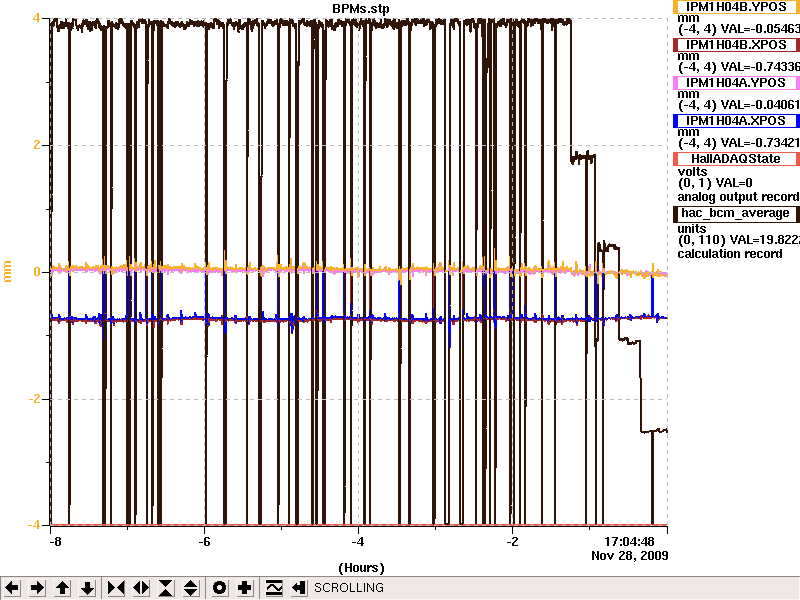Viewport: 800px width, 600px height.
Task: Click the HallADAQState VAL=0 reading
Action: coord(734,183)
